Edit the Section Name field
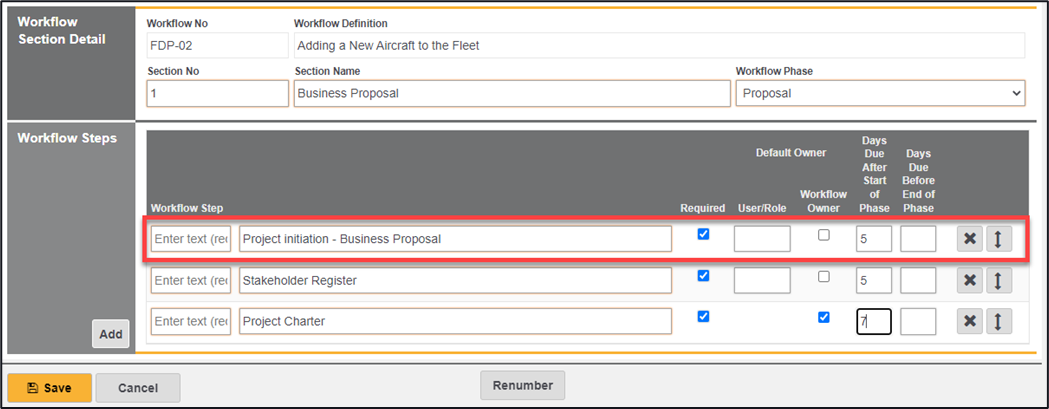The width and height of the screenshot is (1049, 409). point(512,93)
